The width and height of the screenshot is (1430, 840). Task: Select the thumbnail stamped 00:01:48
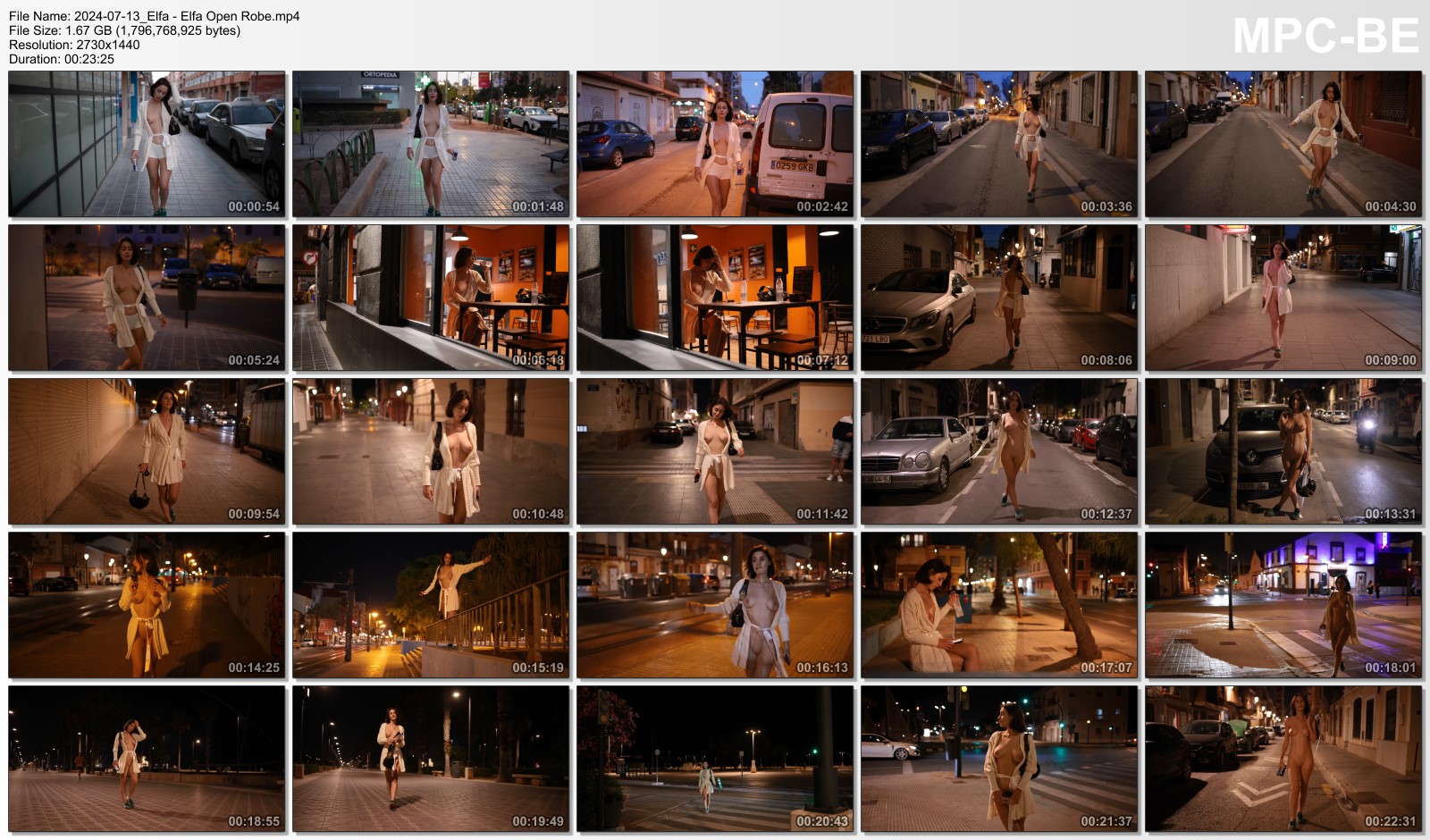click(x=431, y=144)
